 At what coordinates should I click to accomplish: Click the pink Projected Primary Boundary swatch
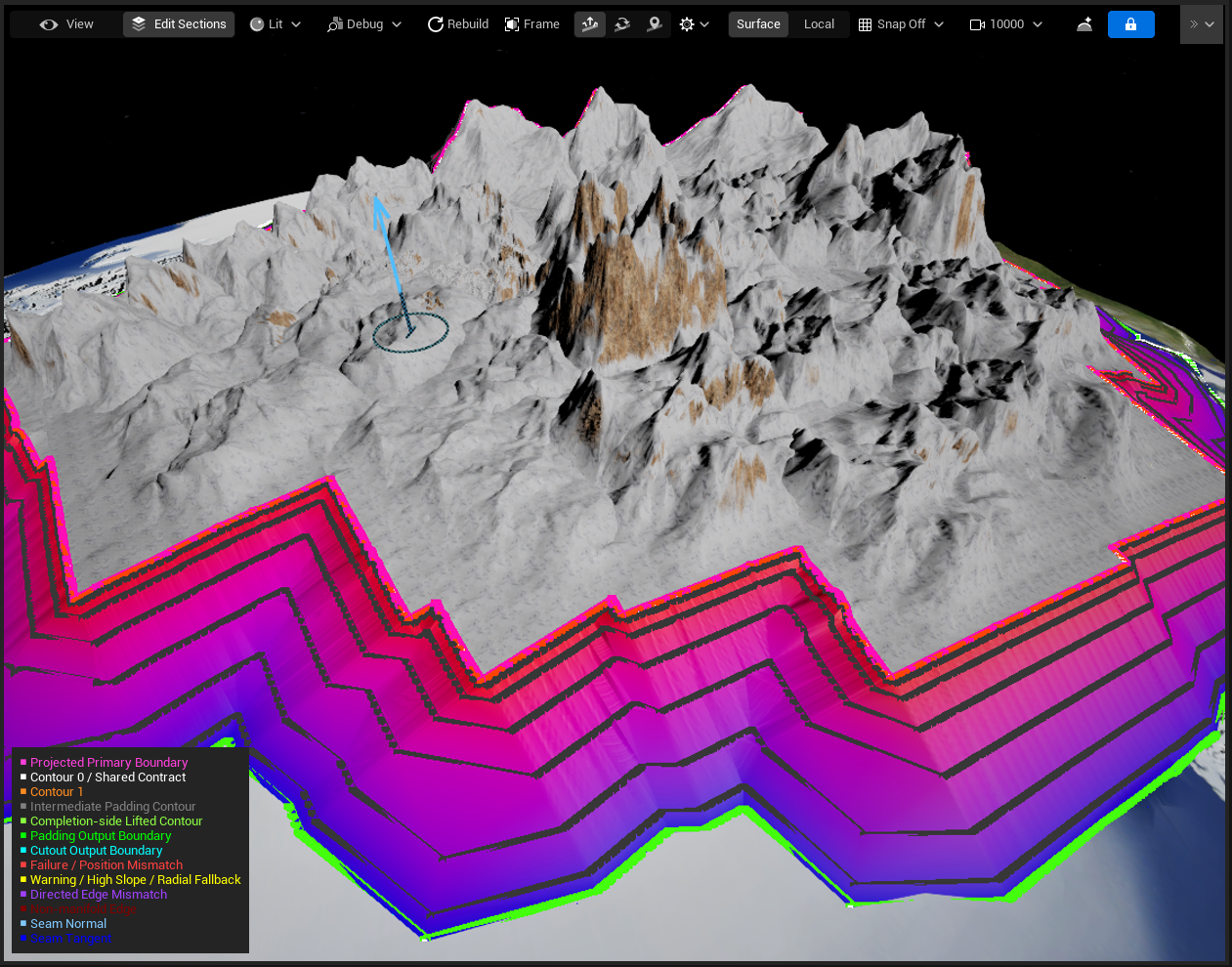23,763
